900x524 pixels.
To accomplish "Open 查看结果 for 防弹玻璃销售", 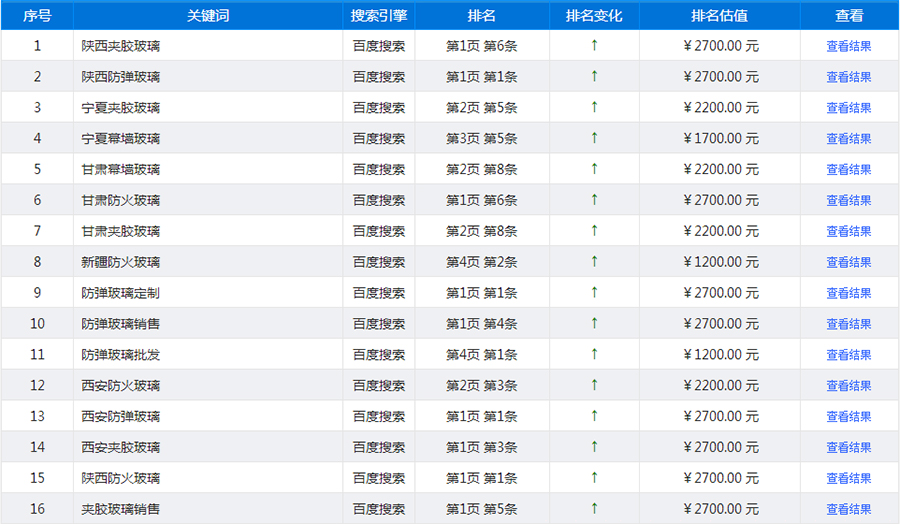I will point(848,324).
